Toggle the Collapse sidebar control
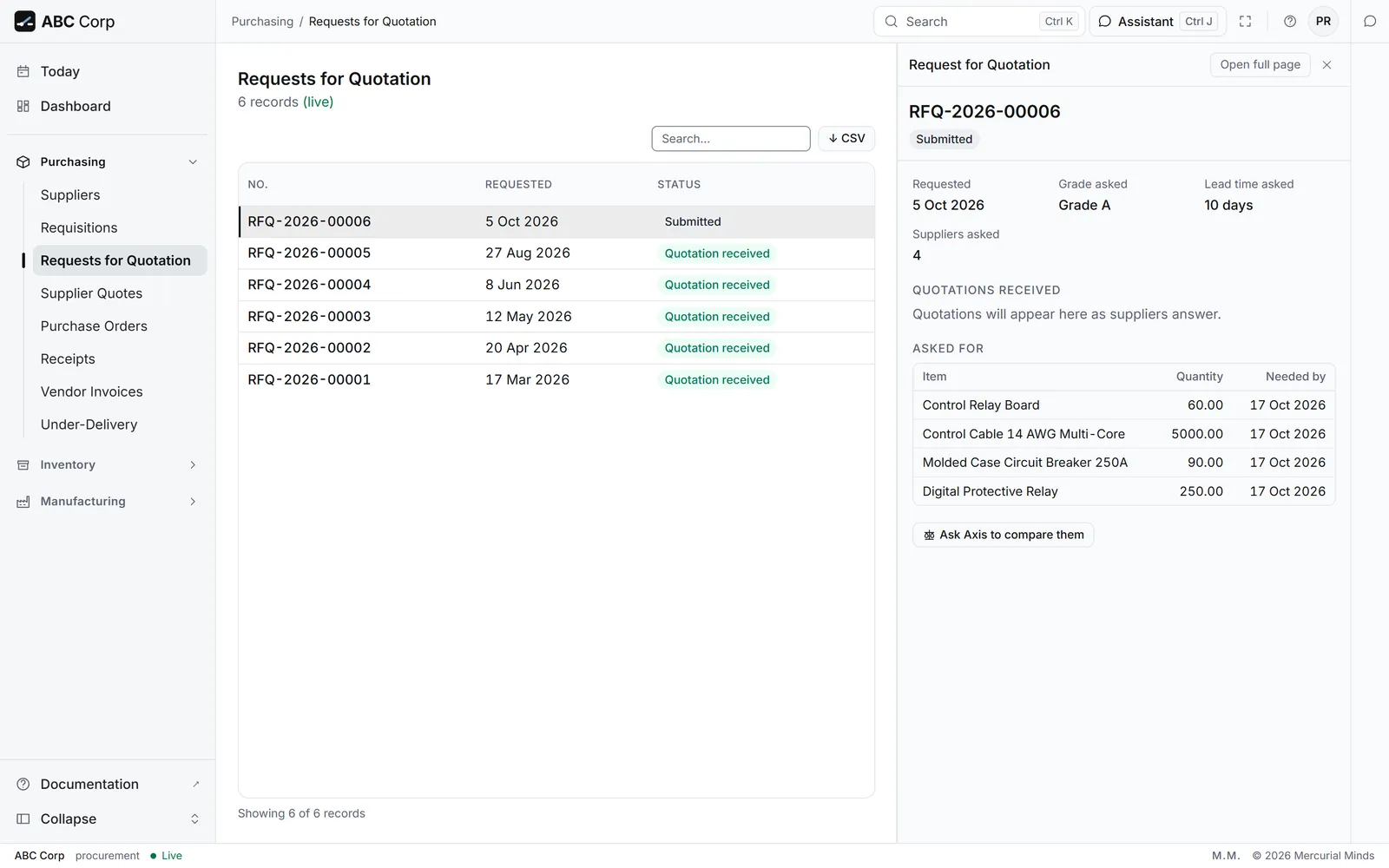 click(x=108, y=819)
